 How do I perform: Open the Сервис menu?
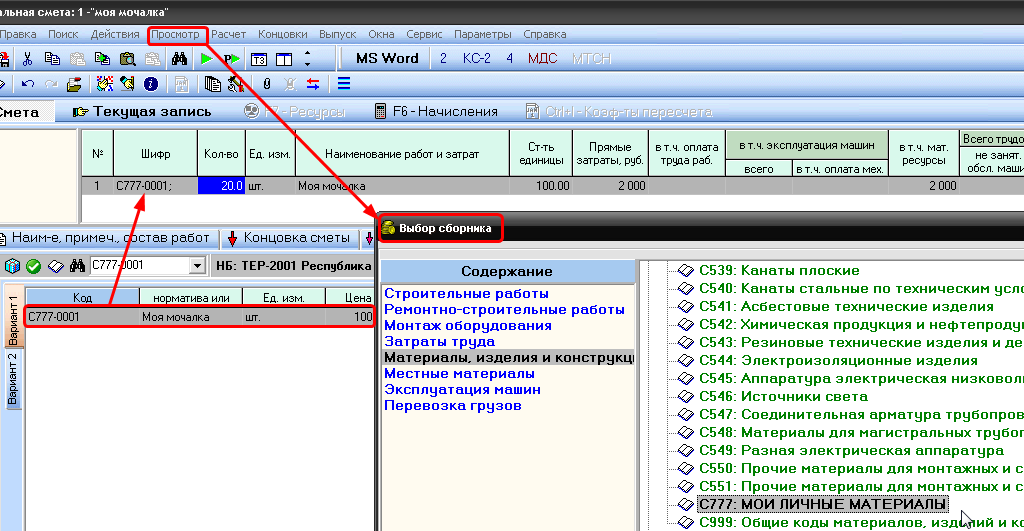425,34
